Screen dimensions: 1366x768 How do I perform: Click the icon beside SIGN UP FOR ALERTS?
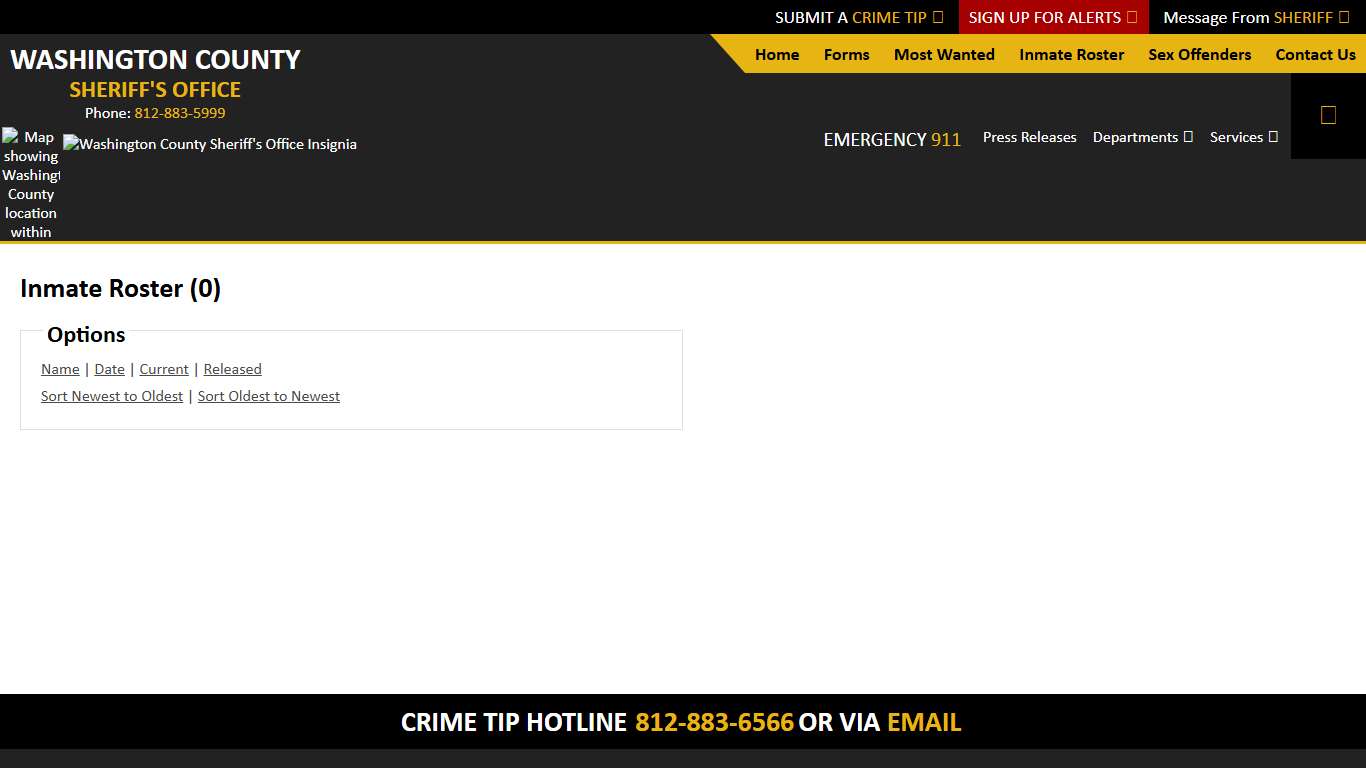click(1131, 17)
